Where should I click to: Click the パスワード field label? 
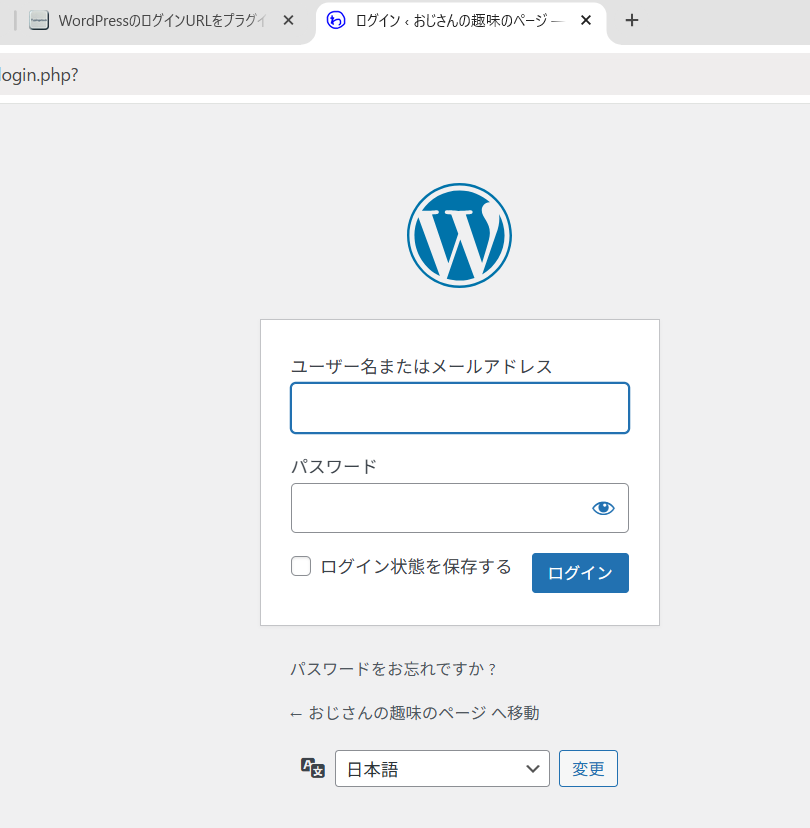pyautogui.click(x=334, y=466)
